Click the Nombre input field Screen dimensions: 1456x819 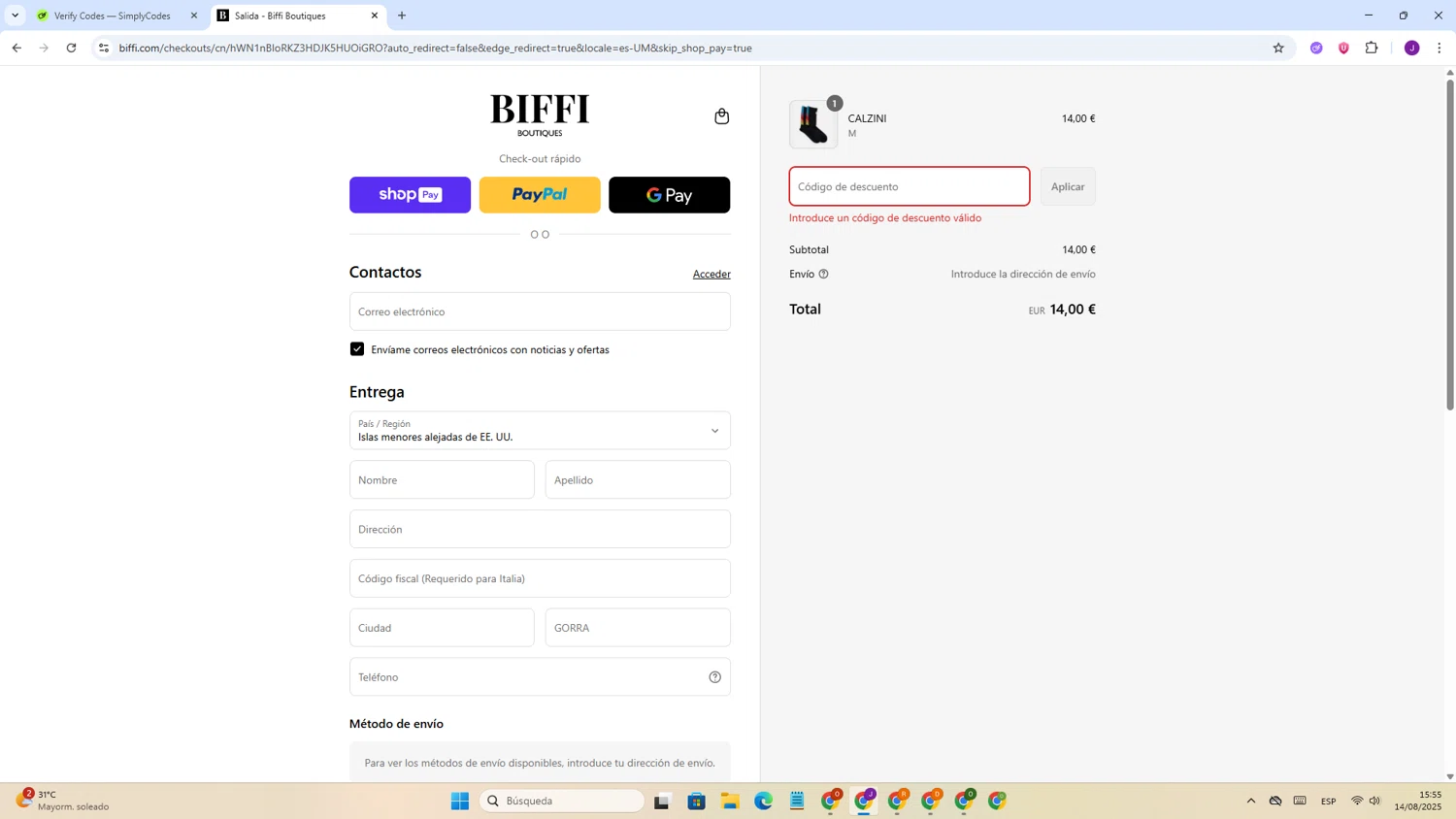pos(442,480)
